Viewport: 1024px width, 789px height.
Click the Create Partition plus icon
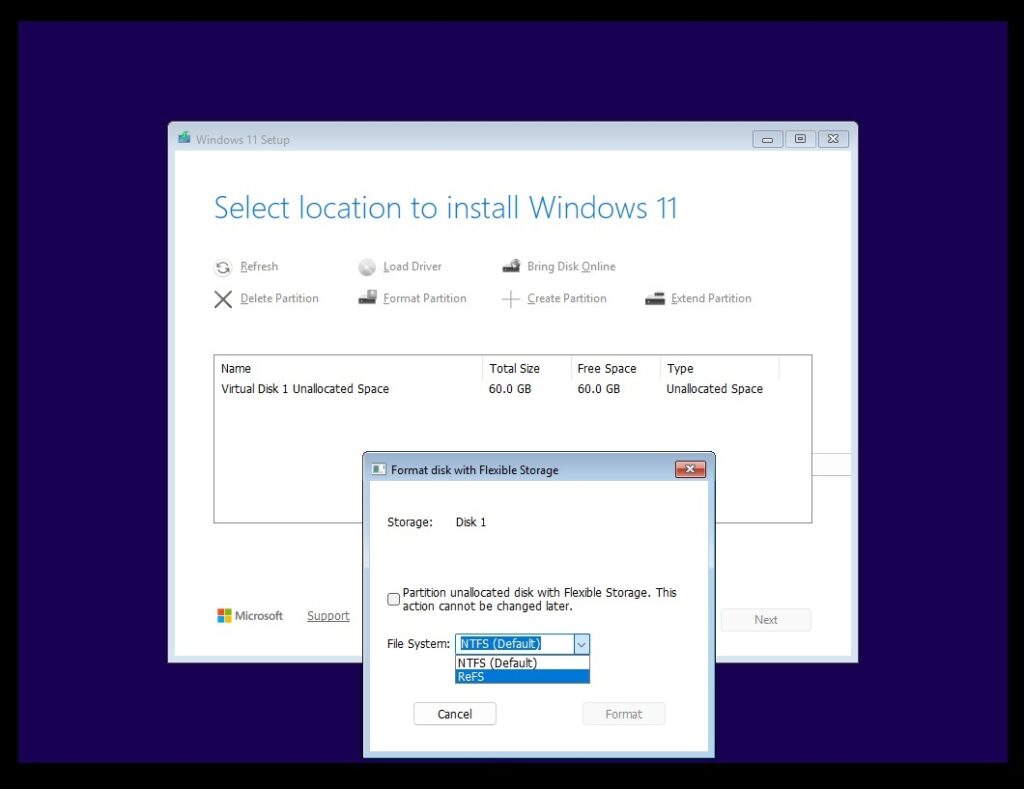coord(511,298)
